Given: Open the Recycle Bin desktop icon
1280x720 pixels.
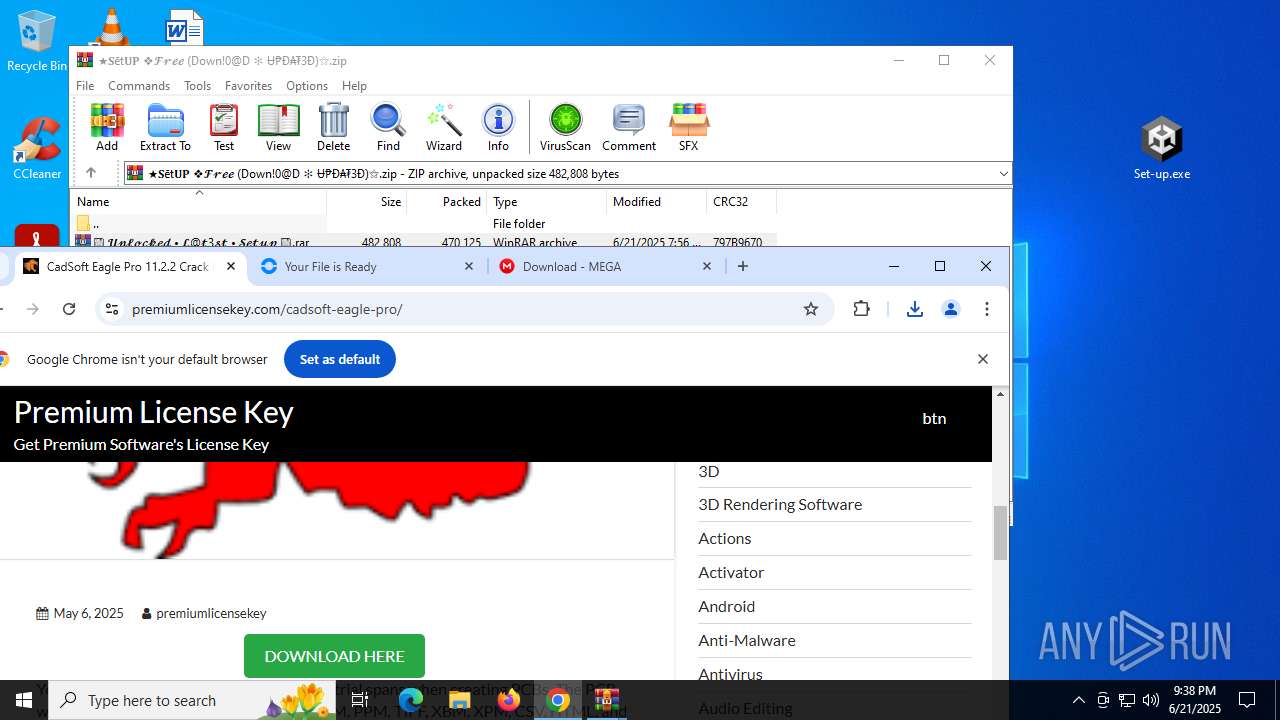Looking at the screenshot, I should [36, 41].
